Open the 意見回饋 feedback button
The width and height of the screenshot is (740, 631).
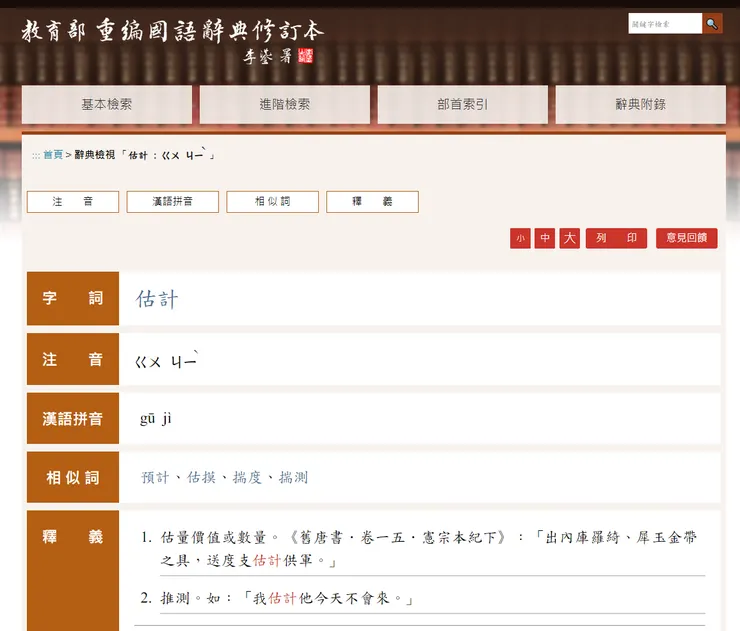tap(687, 238)
